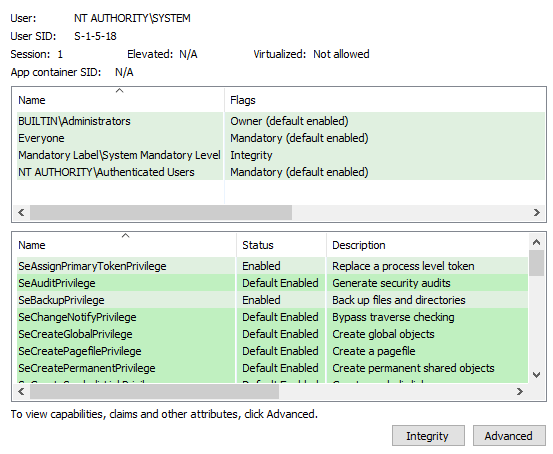Viewport: 553px width, 454px height.
Task: Click the privileges list vertical scrollbar thumb
Action: [x=536, y=263]
